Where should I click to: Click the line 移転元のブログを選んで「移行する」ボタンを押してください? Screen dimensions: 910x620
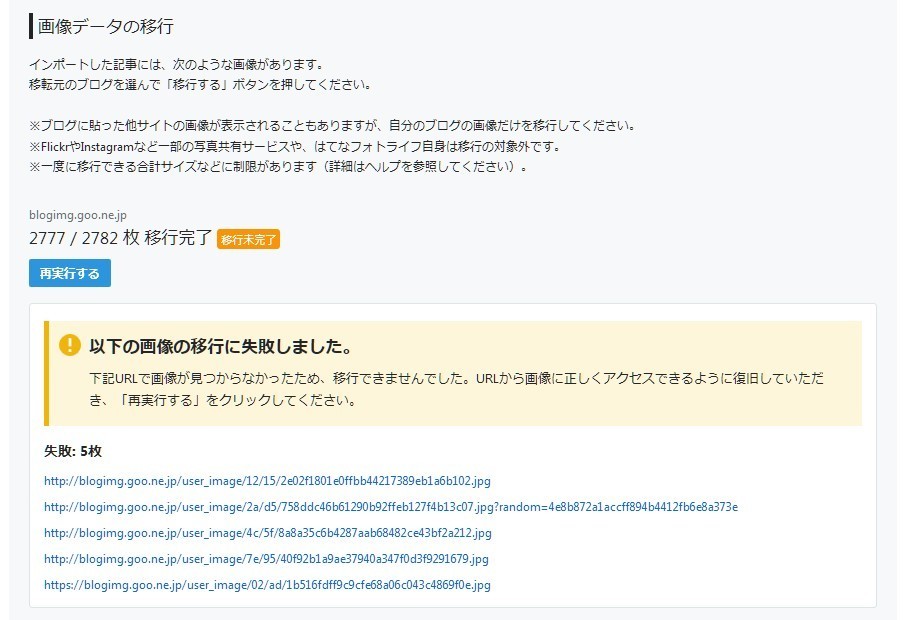tap(200, 85)
